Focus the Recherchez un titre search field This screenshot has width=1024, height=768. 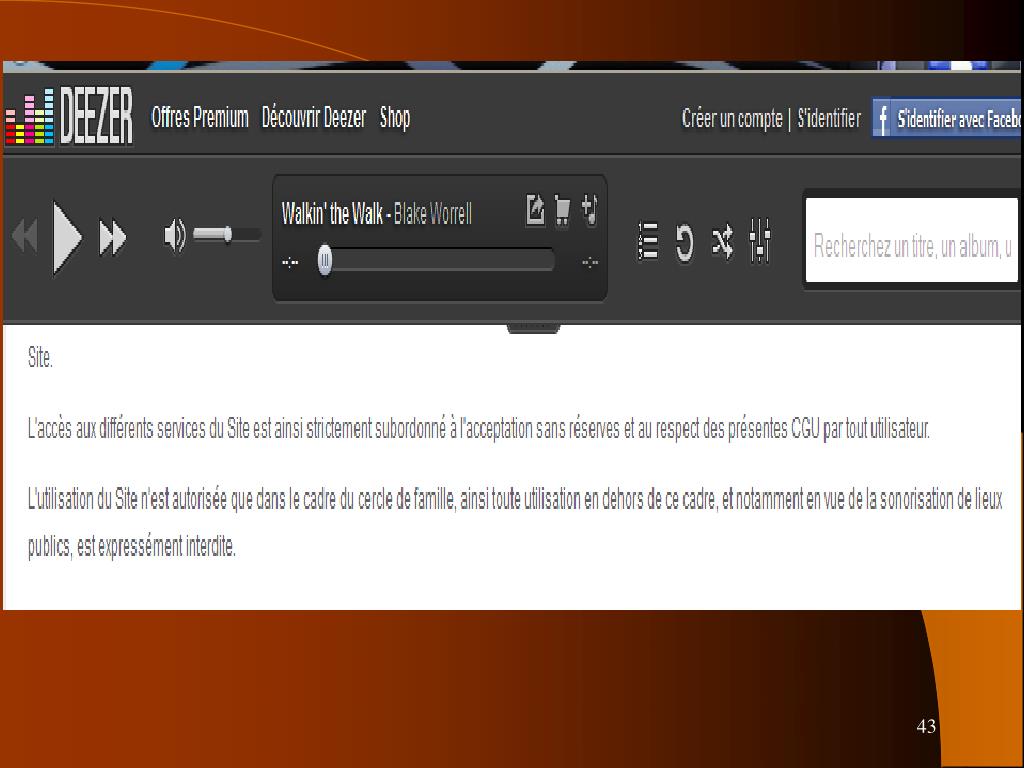point(912,240)
